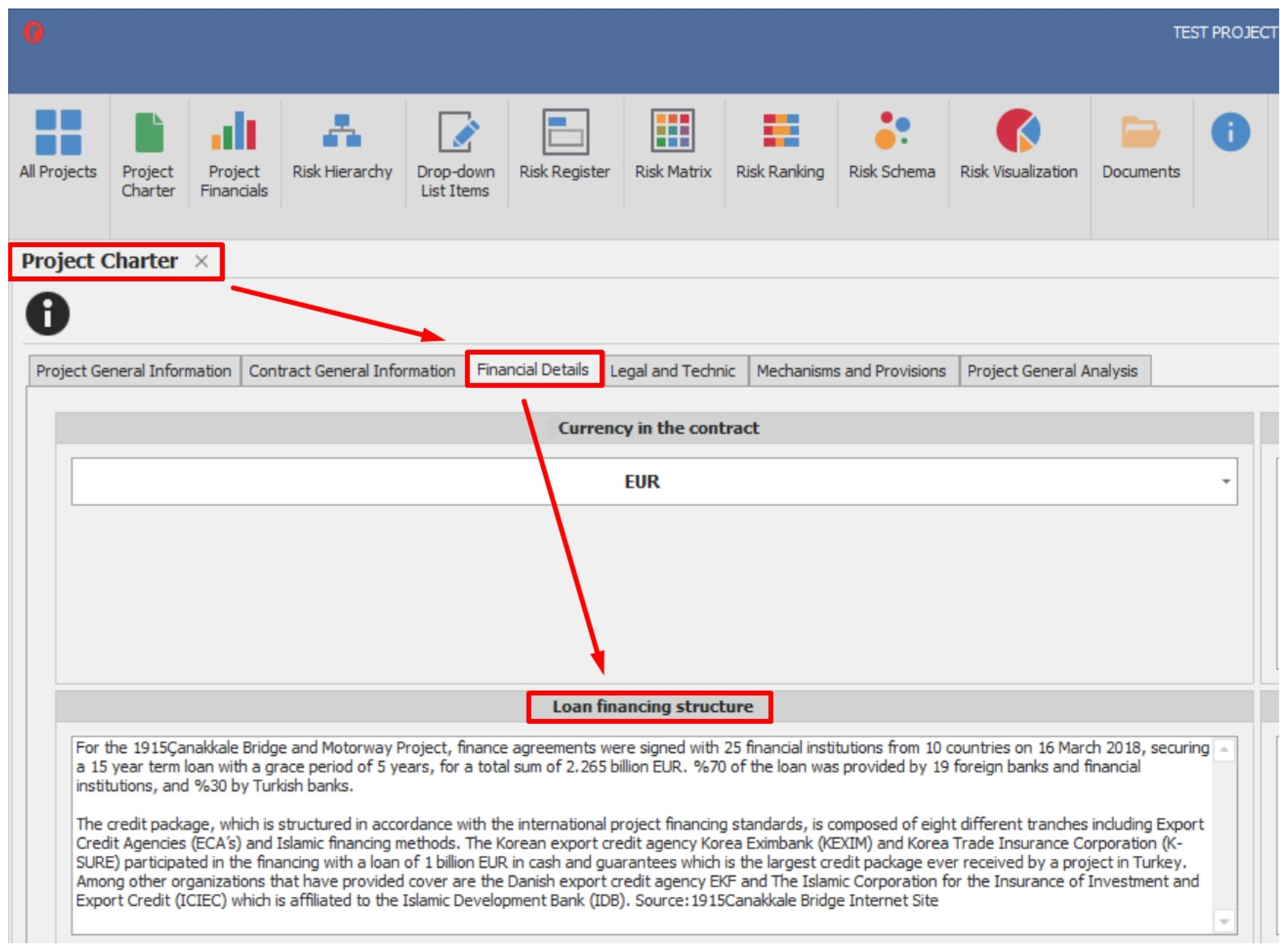
Task: Select the Risk Hierarchy icon
Action: 342,131
